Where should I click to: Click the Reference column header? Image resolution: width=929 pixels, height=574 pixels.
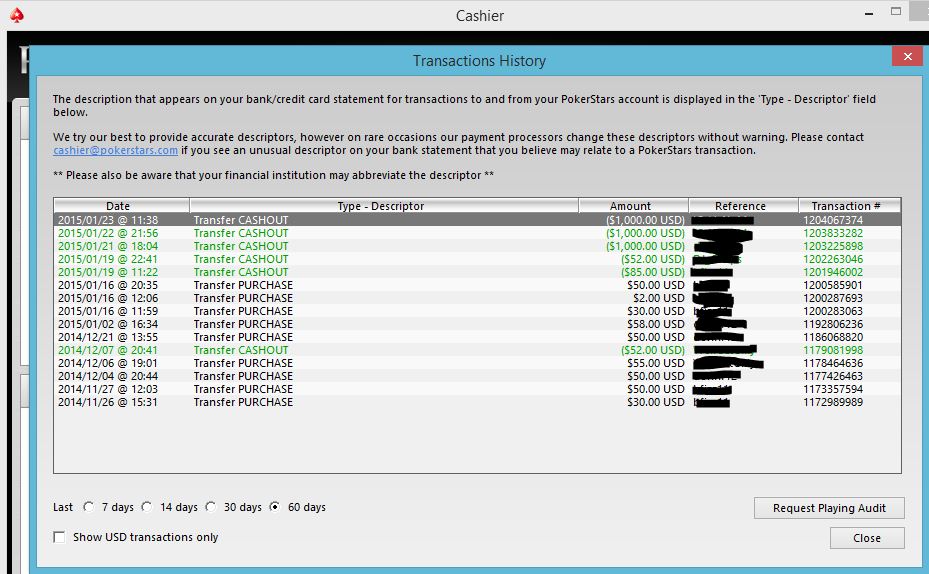pos(740,206)
